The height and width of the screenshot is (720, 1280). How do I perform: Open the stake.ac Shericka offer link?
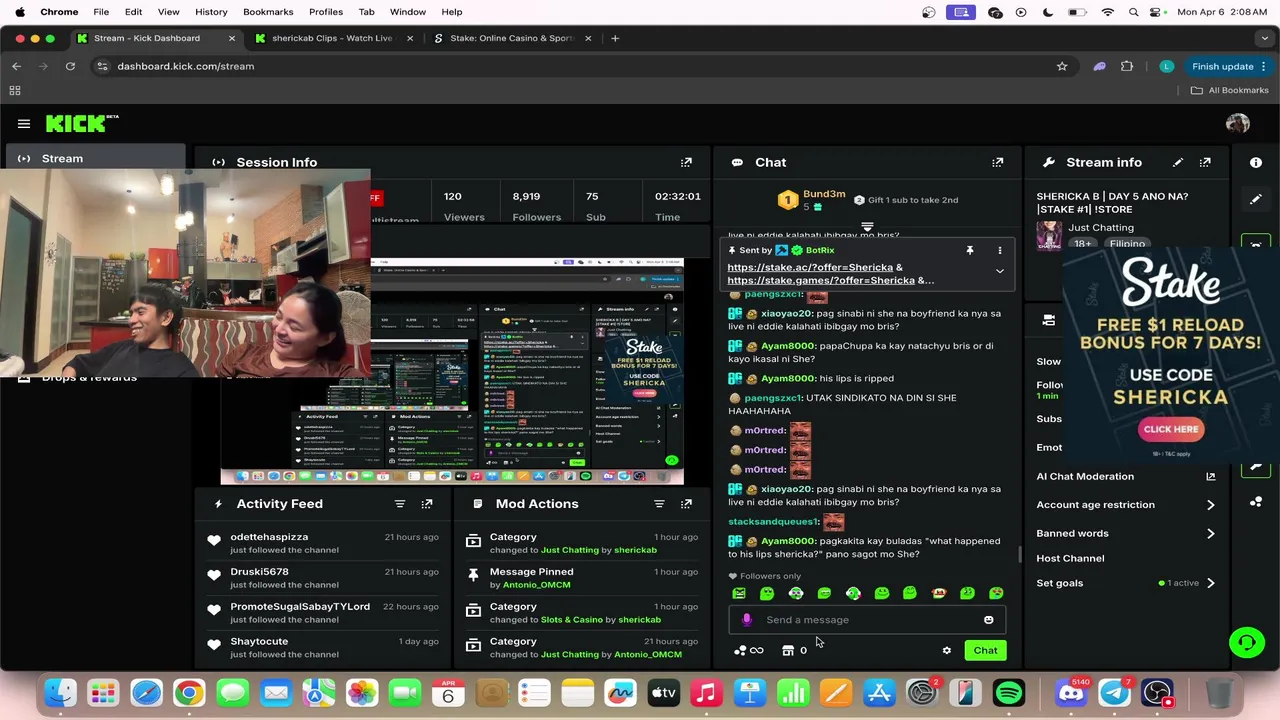[810, 267]
